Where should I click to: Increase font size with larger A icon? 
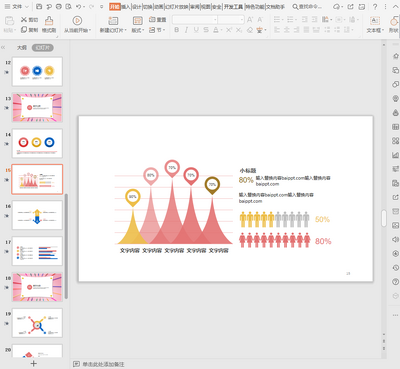click(x=250, y=20)
